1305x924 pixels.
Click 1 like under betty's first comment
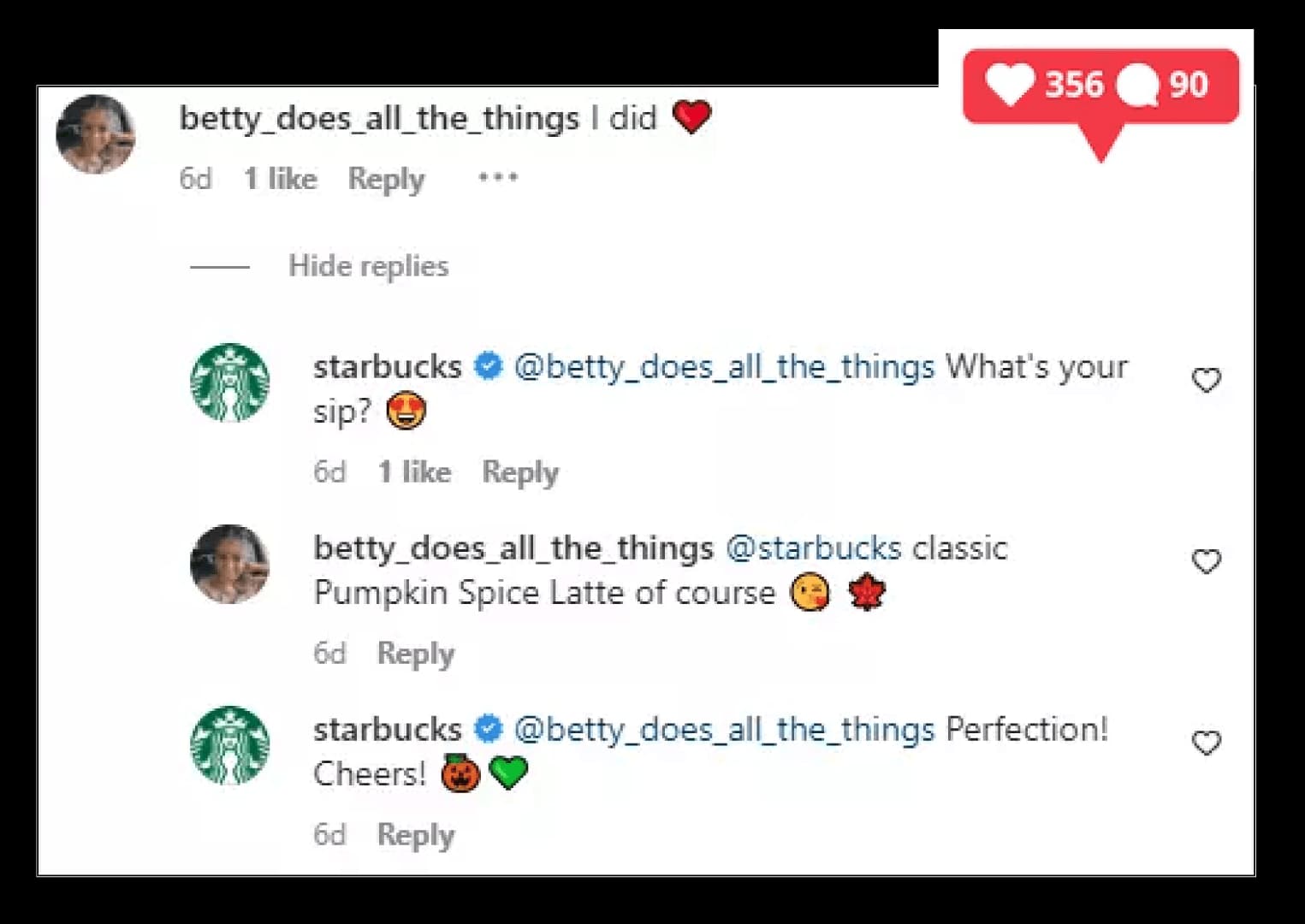pyautogui.click(x=280, y=179)
